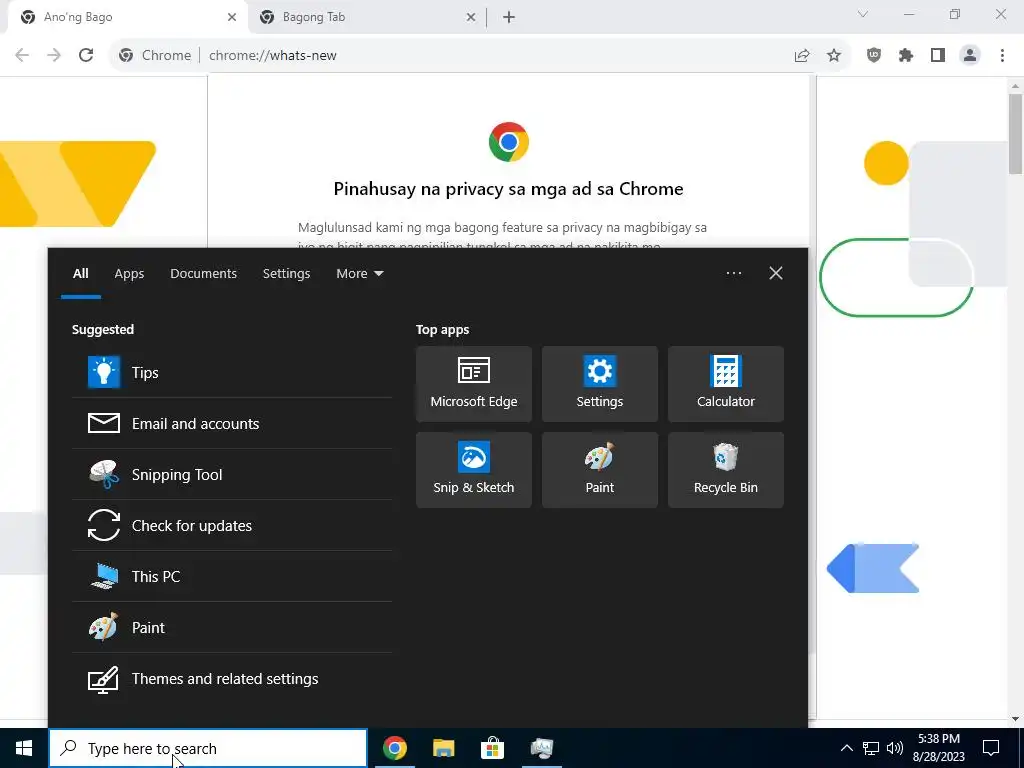Close the Bagong Tab tab
The width and height of the screenshot is (1024, 768).
[471, 17]
